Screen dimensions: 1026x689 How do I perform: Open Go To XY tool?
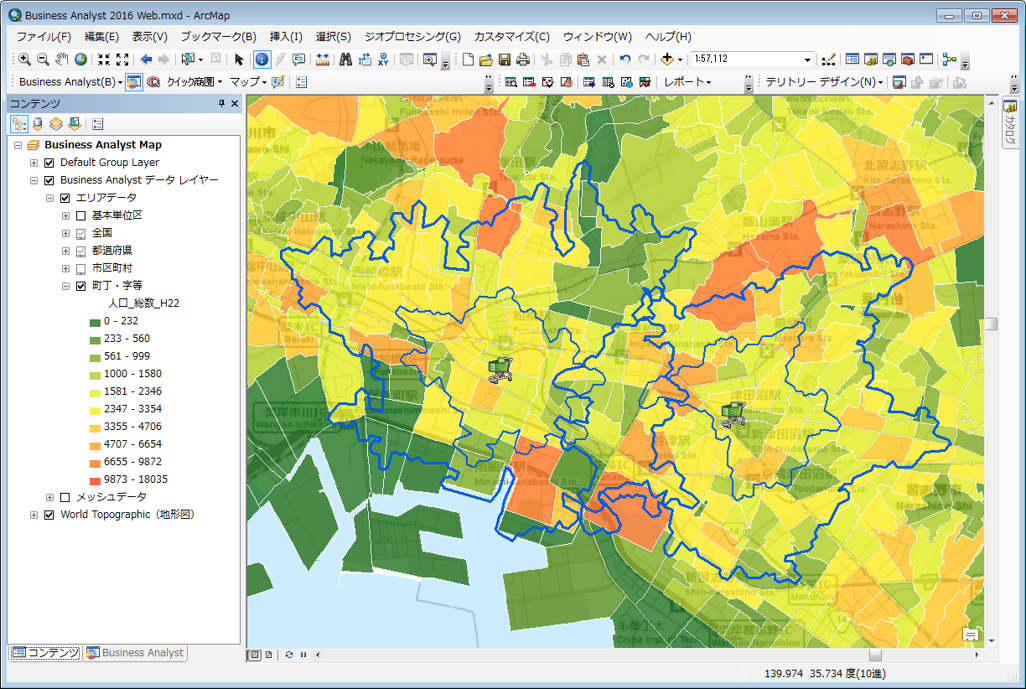[383, 60]
